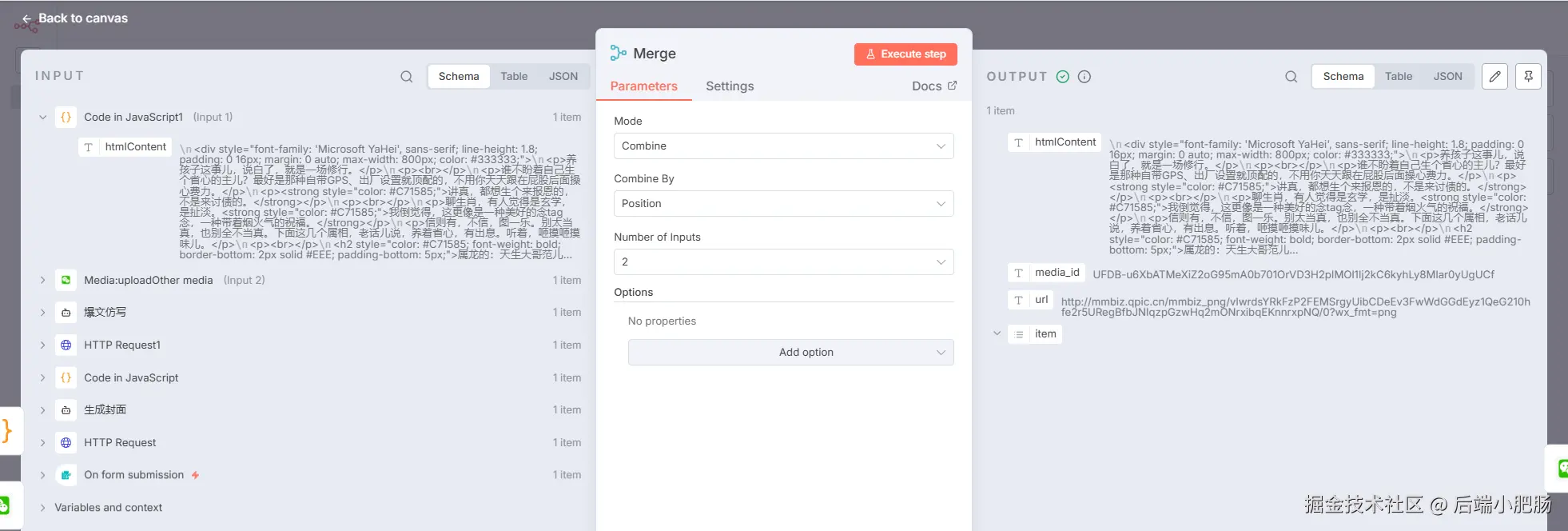Click the pin output data icon

click(1528, 77)
